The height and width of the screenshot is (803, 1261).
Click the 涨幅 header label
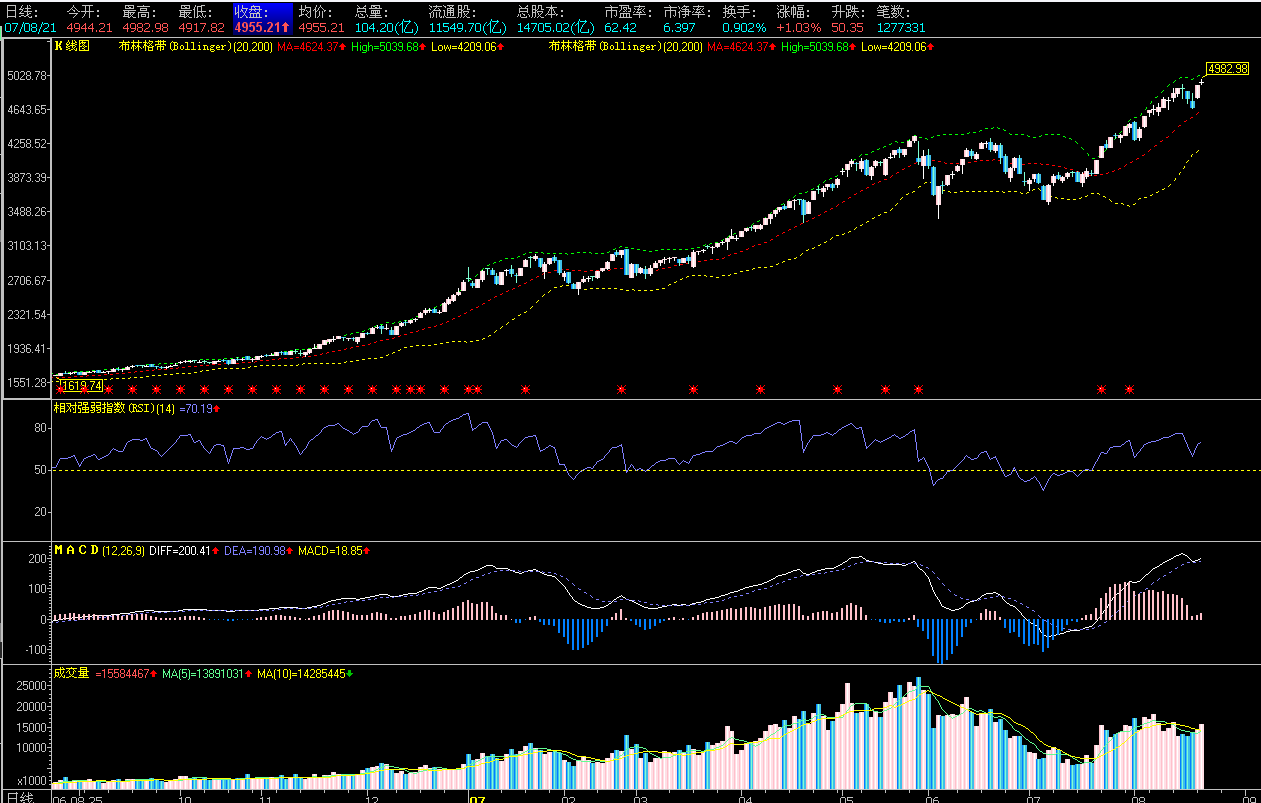[795, 12]
